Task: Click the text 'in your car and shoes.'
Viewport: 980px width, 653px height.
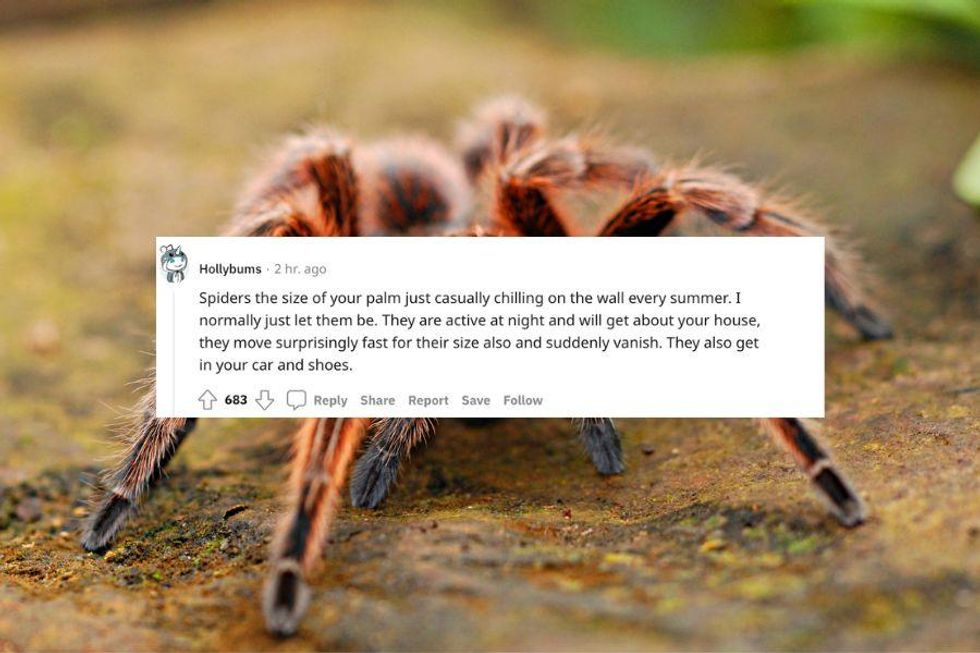Action: pyautogui.click(x=276, y=365)
